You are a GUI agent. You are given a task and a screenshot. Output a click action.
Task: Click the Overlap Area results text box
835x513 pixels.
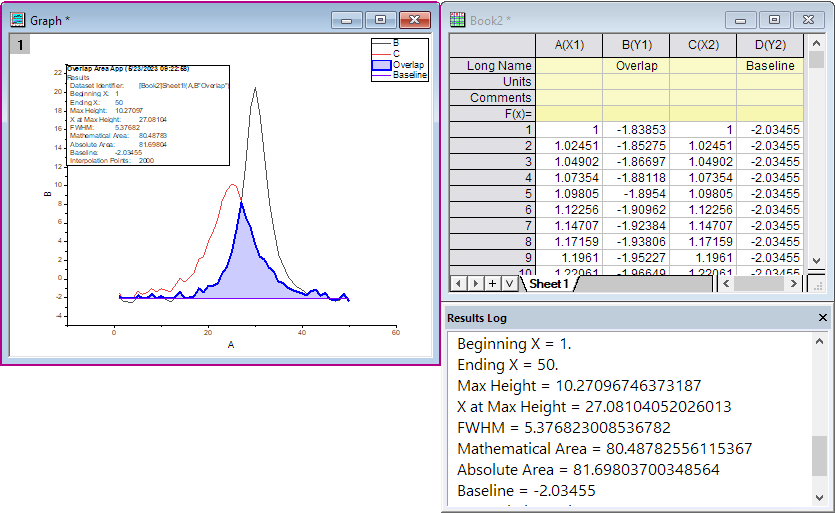coord(148,115)
